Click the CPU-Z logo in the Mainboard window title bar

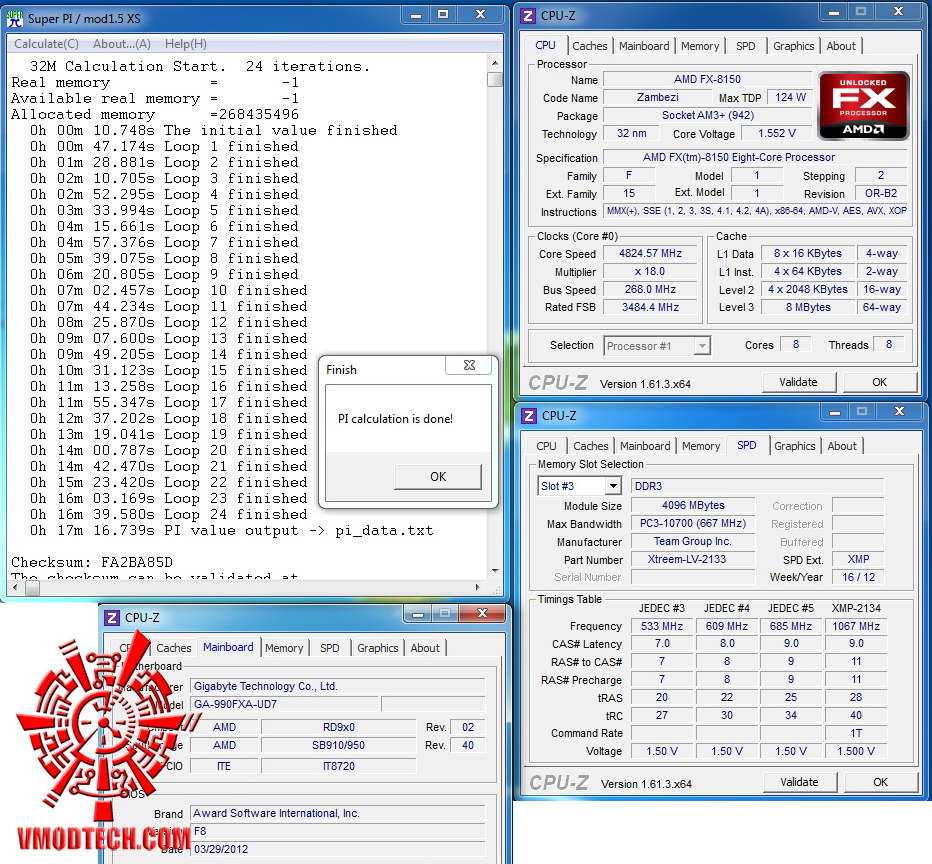pos(112,618)
